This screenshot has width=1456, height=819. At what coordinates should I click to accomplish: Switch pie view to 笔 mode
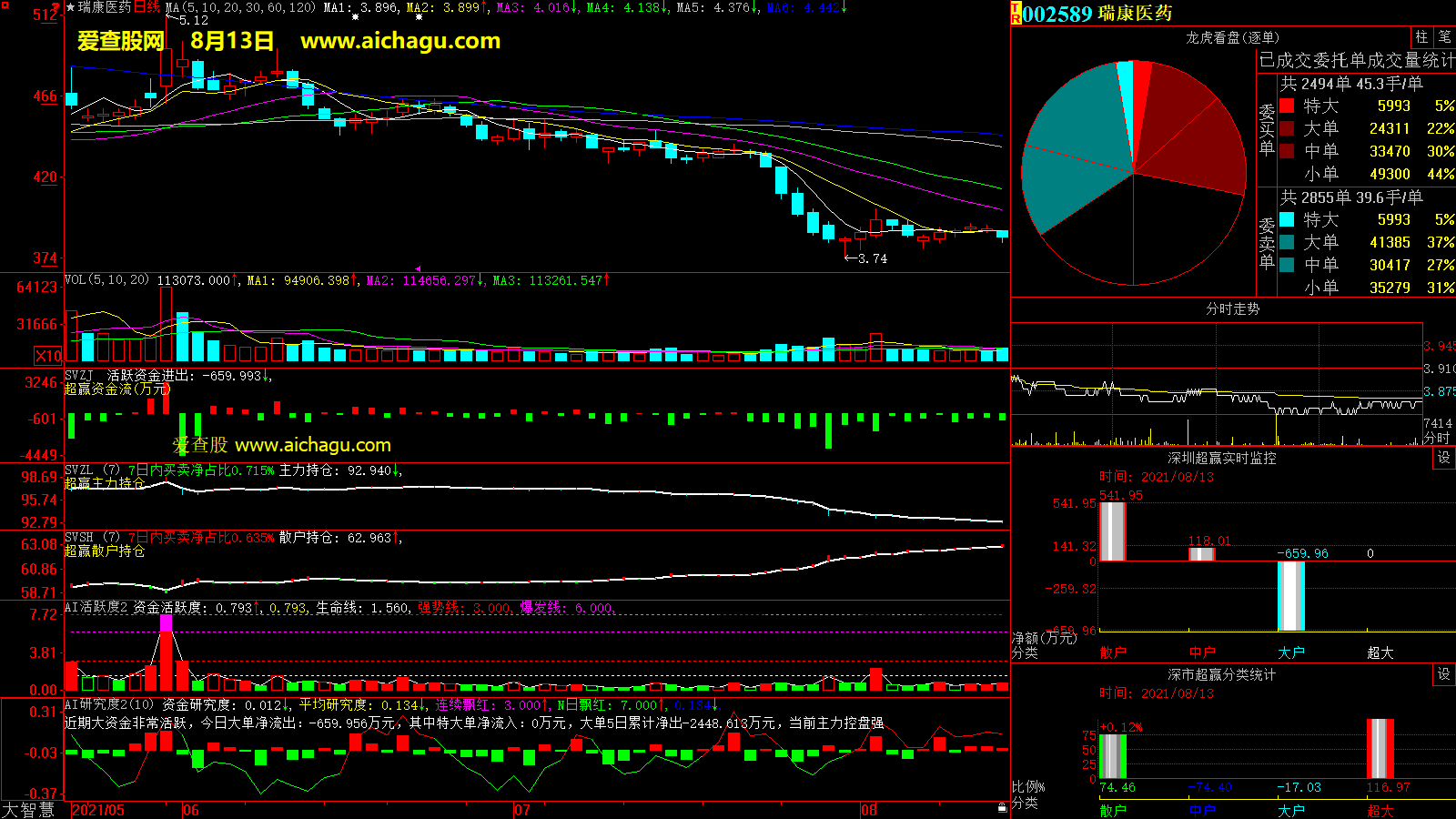1444,36
